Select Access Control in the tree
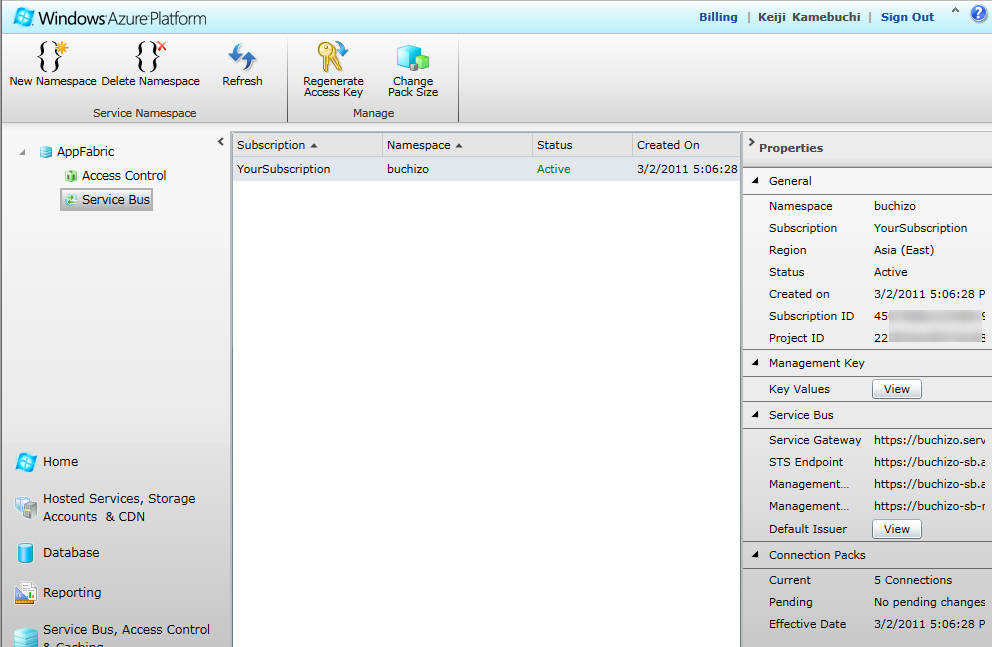The width and height of the screenshot is (992, 647). pyautogui.click(x=123, y=176)
